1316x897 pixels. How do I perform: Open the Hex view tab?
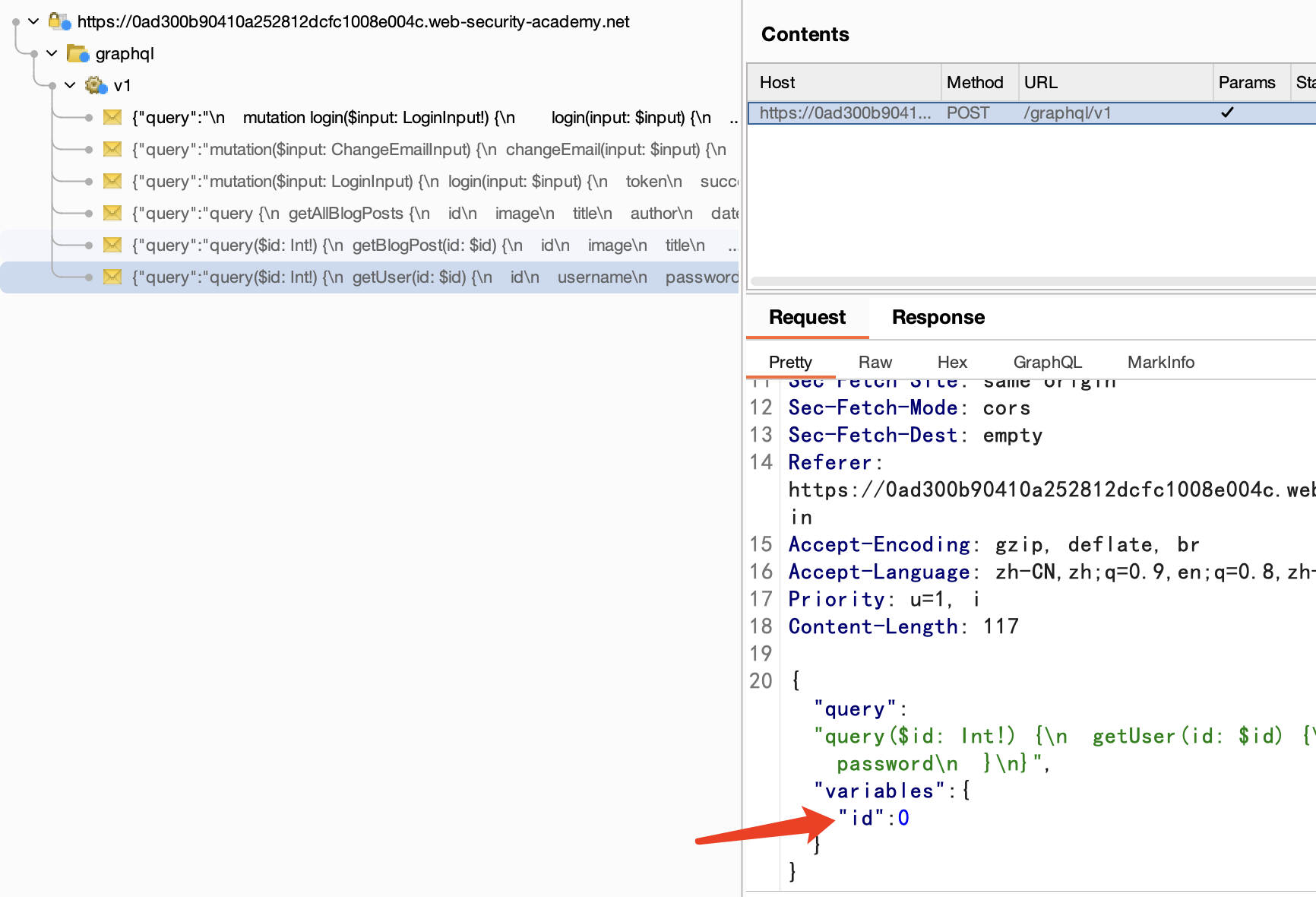tap(951, 363)
